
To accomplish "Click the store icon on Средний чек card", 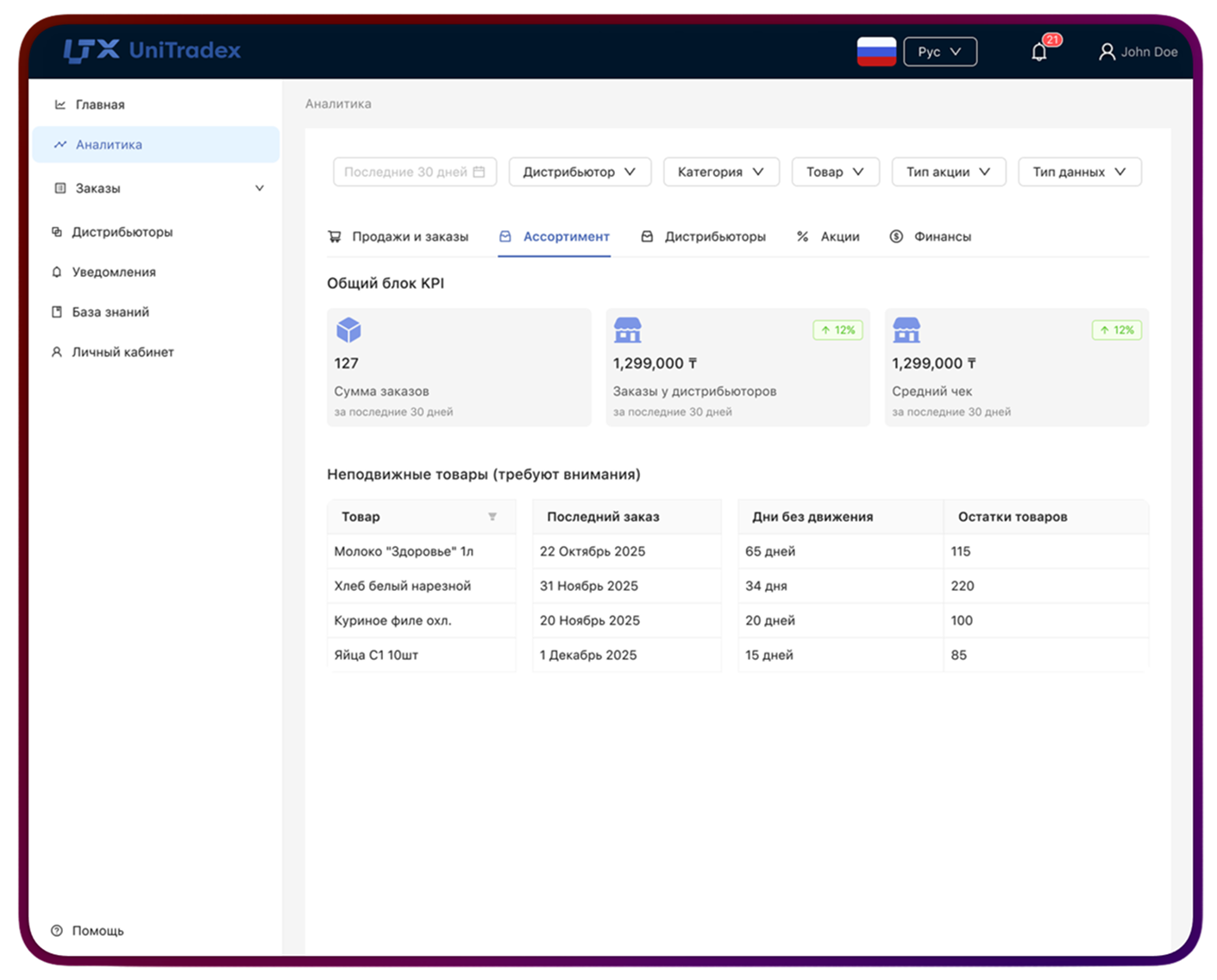I will (906, 330).
